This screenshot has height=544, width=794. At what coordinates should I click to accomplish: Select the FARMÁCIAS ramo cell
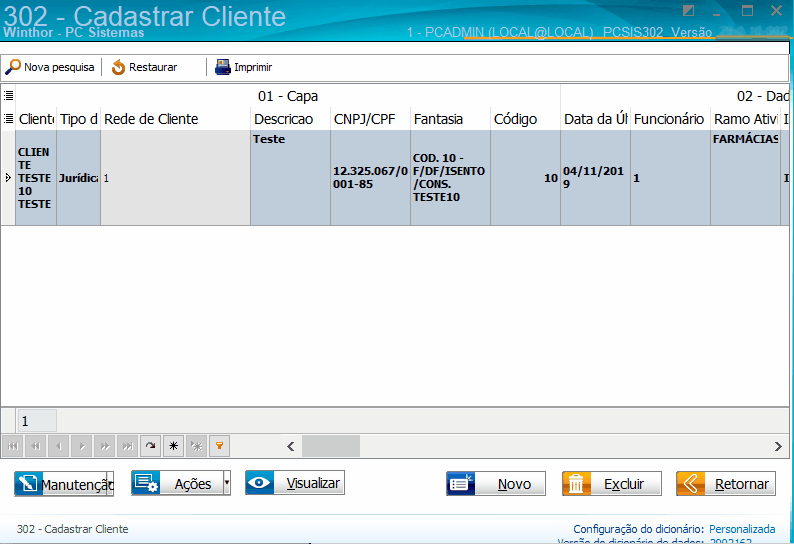pos(745,178)
